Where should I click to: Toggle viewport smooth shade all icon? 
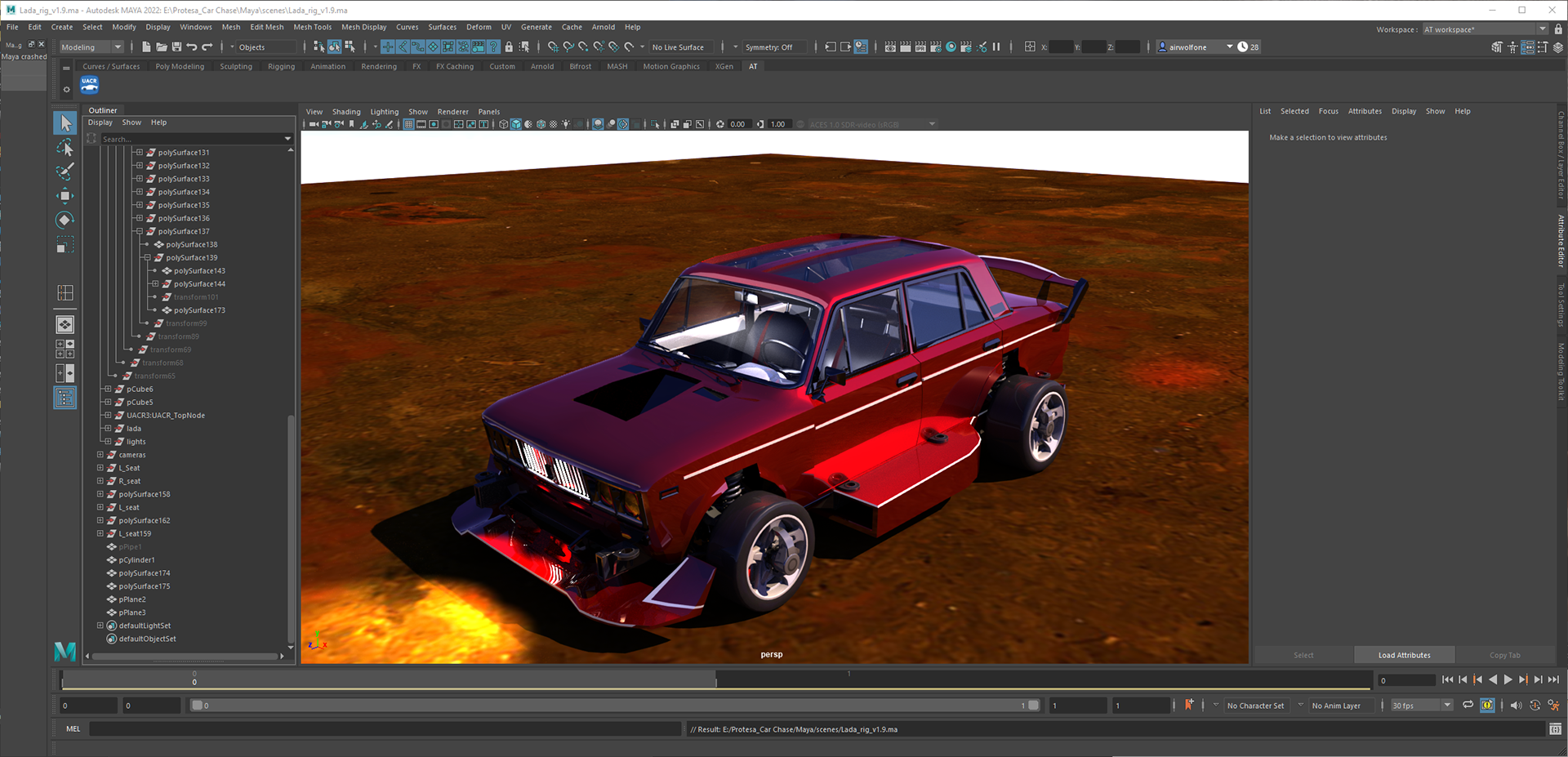click(x=516, y=124)
